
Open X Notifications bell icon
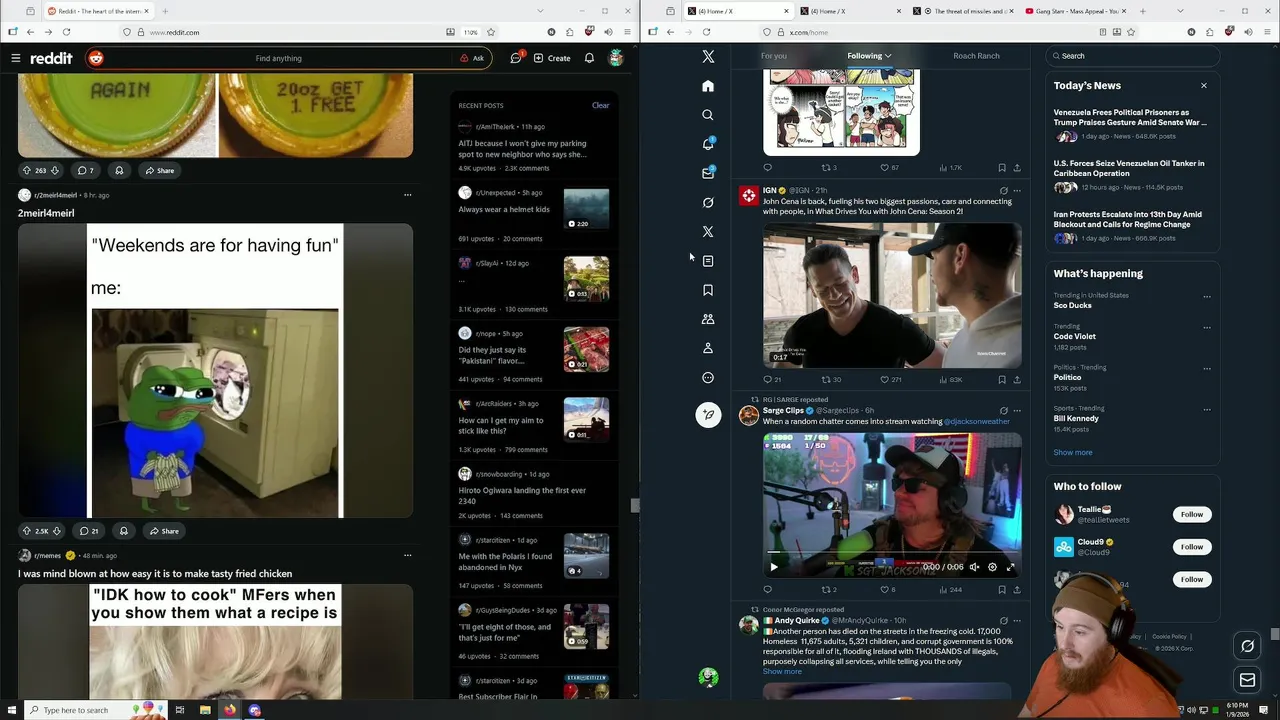click(708, 144)
